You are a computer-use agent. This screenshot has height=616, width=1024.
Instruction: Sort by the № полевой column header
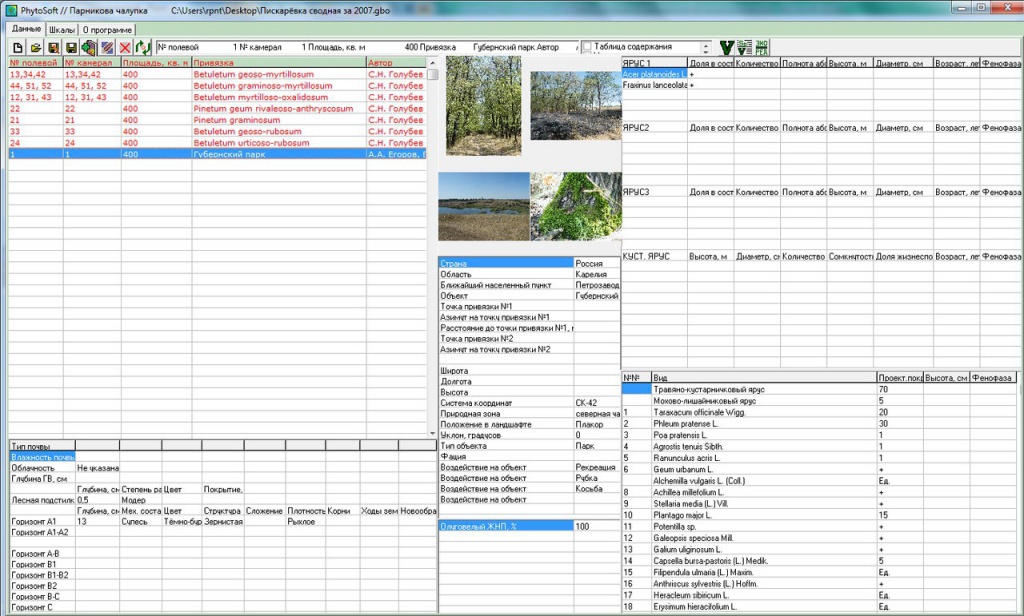35,63
